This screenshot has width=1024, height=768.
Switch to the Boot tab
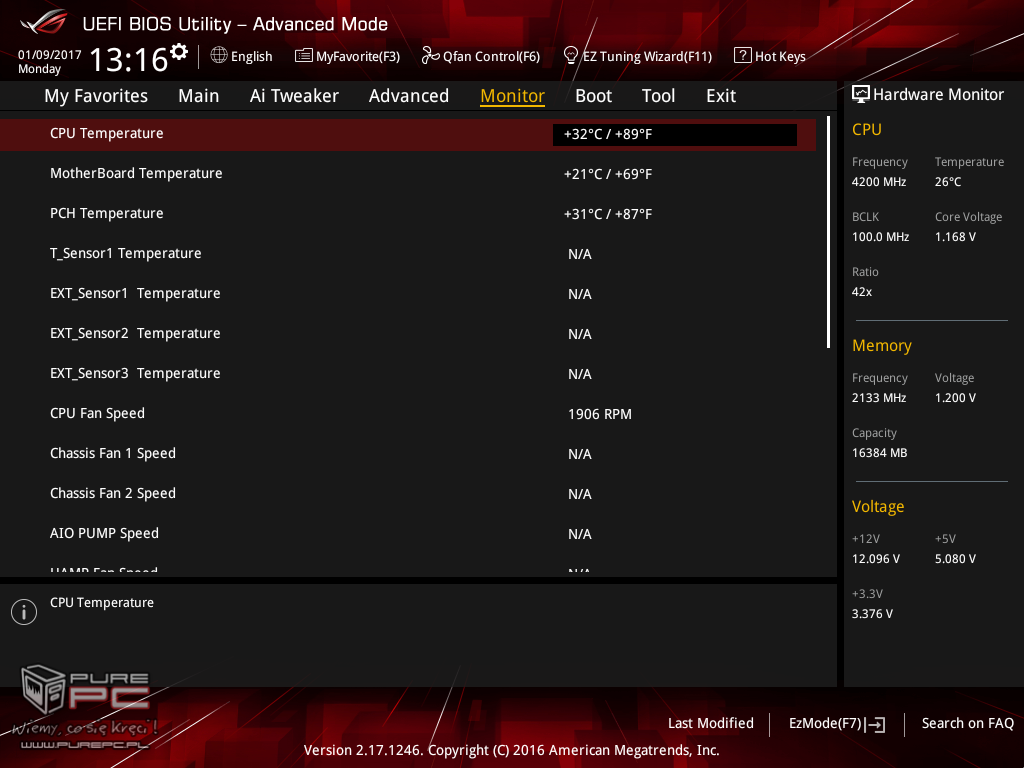[x=593, y=96]
